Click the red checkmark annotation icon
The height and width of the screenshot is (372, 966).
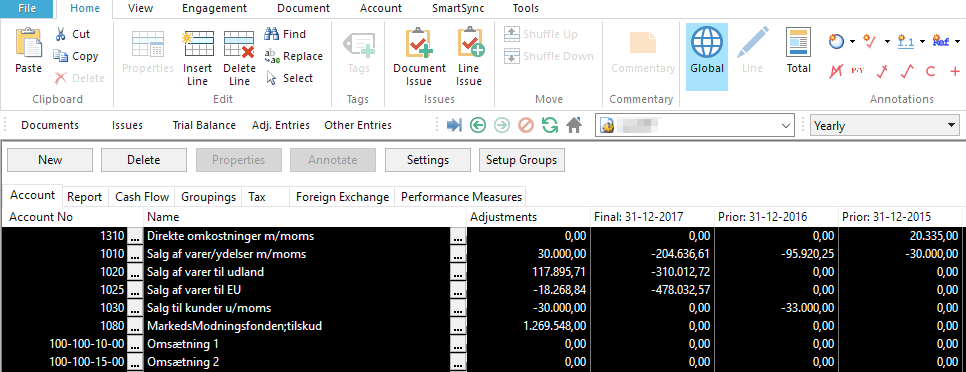870,41
